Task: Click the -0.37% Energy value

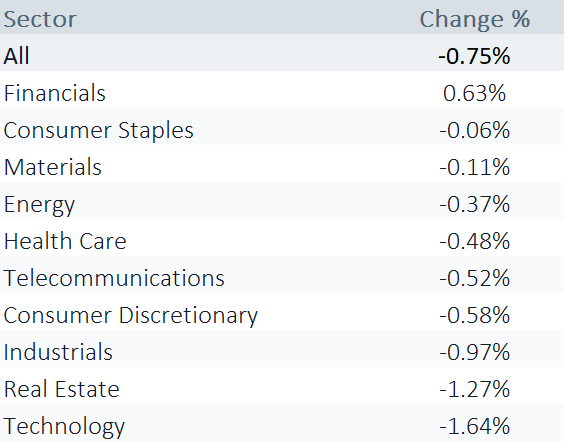Action: 474,204
